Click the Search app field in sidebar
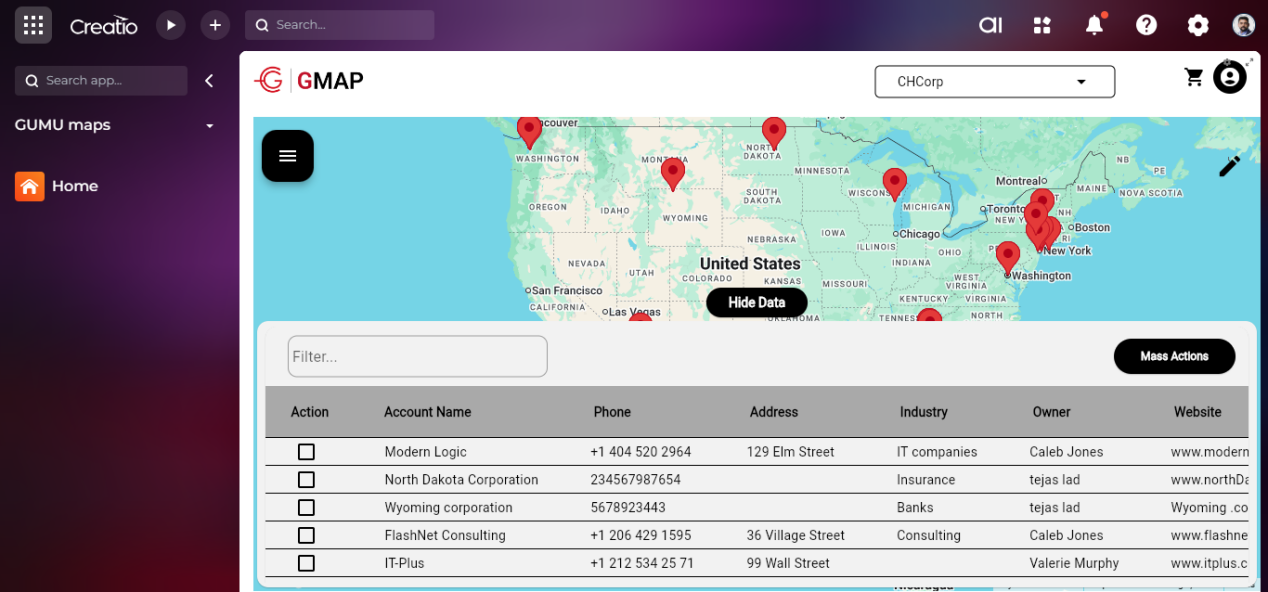 coord(101,81)
